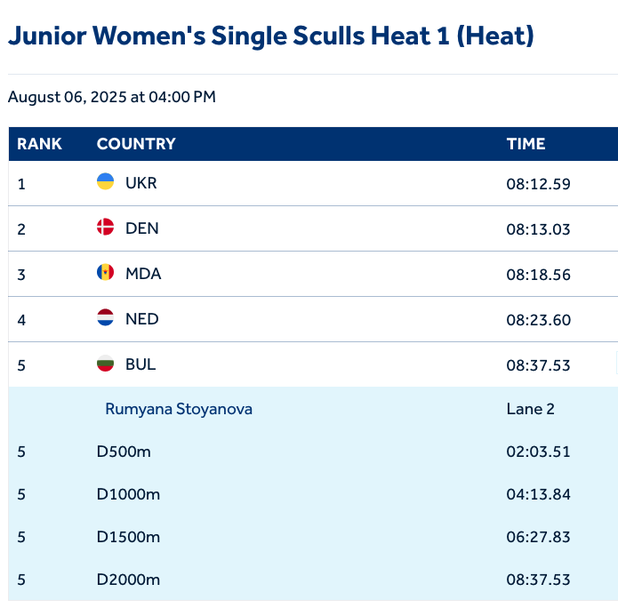The width and height of the screenshot is (618, 608).
Task: Click the TIME column header
Action: tap(526, 144)
